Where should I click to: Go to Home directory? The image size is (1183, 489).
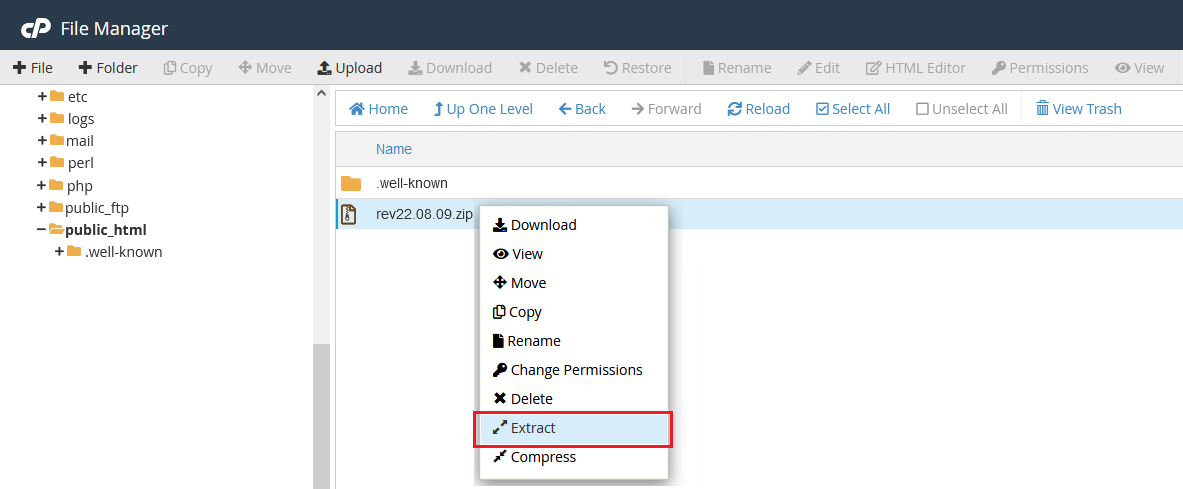point(378,109)
